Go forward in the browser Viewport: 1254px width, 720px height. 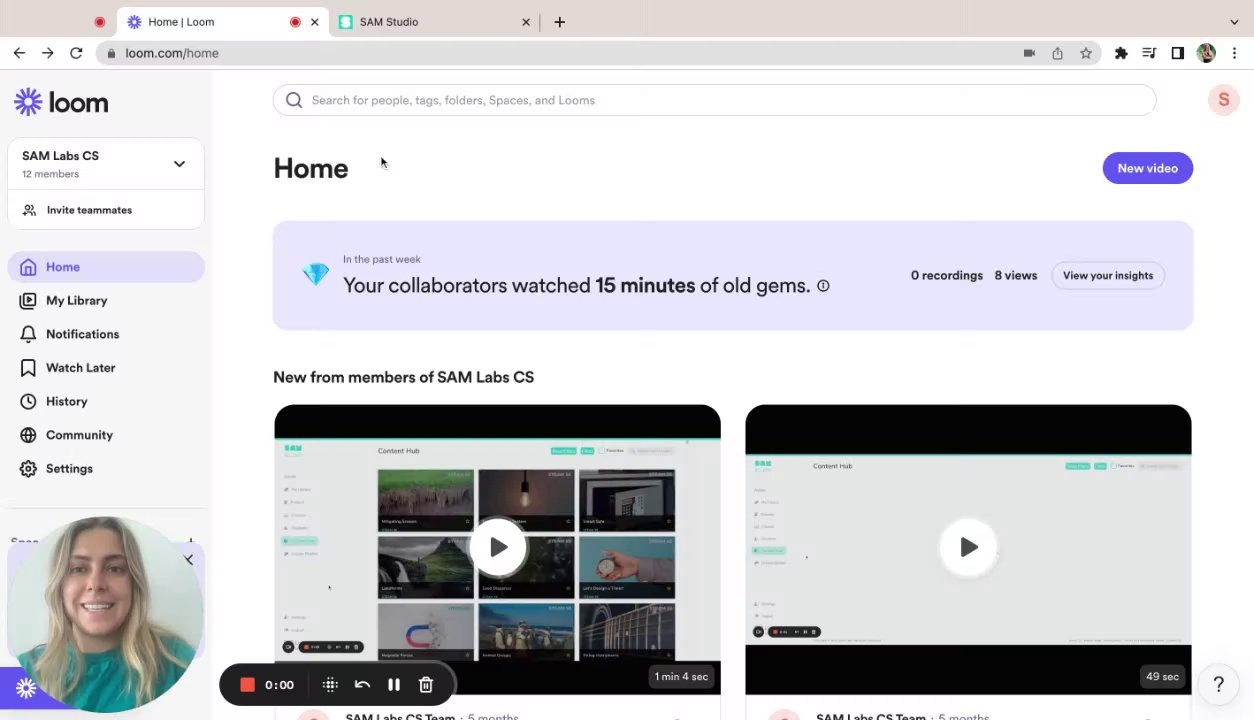pos(47,53)
